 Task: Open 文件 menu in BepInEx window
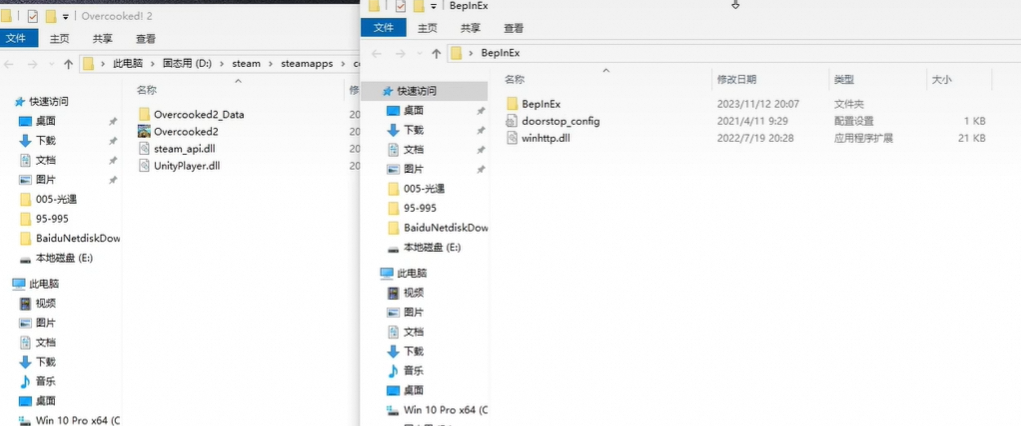(384, 28)
